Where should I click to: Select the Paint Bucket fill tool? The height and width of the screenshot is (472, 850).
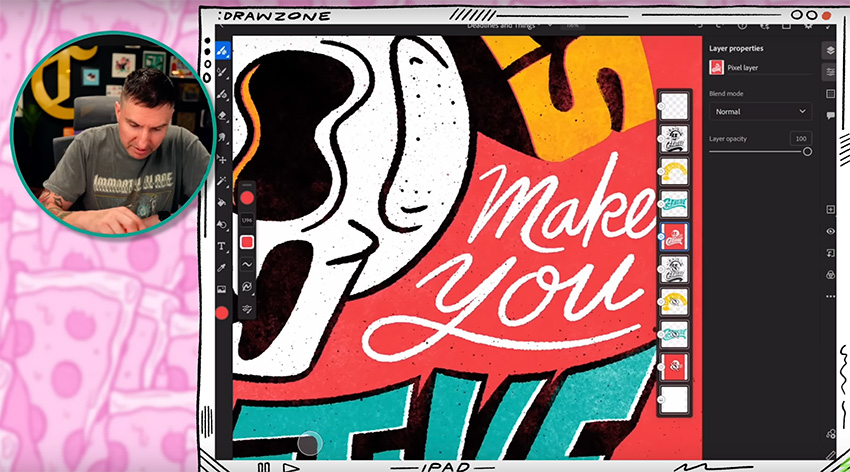coord(222,203)
